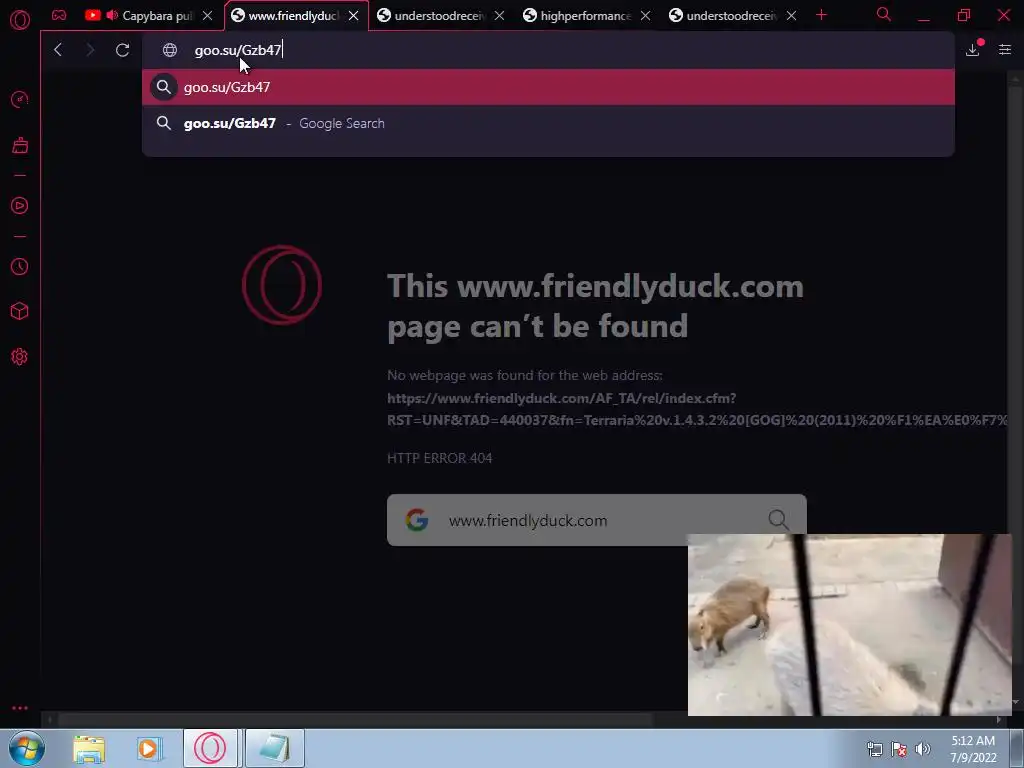
Task: Open the Opera GX main menu logo
Action: click(20, 20)
